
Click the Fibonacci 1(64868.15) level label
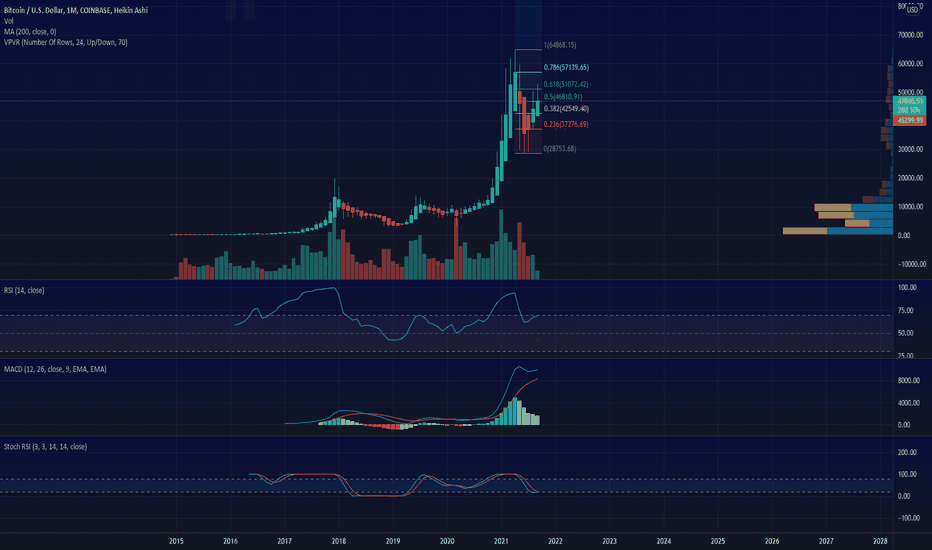point(559,45)
